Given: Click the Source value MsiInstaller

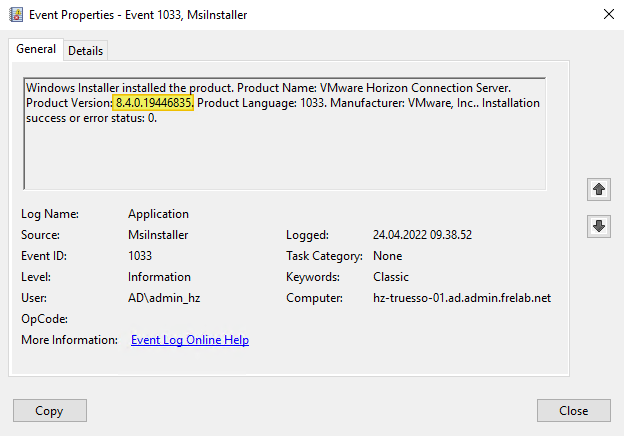Looking at the screenshot, I should point(158,235).
